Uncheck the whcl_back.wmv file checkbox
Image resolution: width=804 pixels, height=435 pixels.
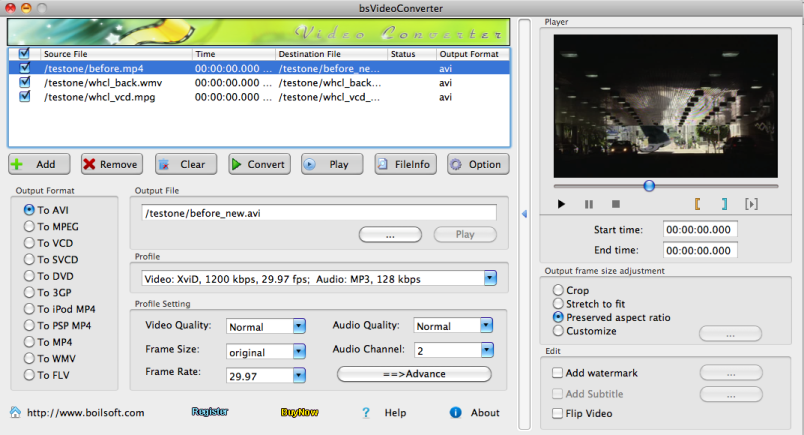tap(25, 83)
